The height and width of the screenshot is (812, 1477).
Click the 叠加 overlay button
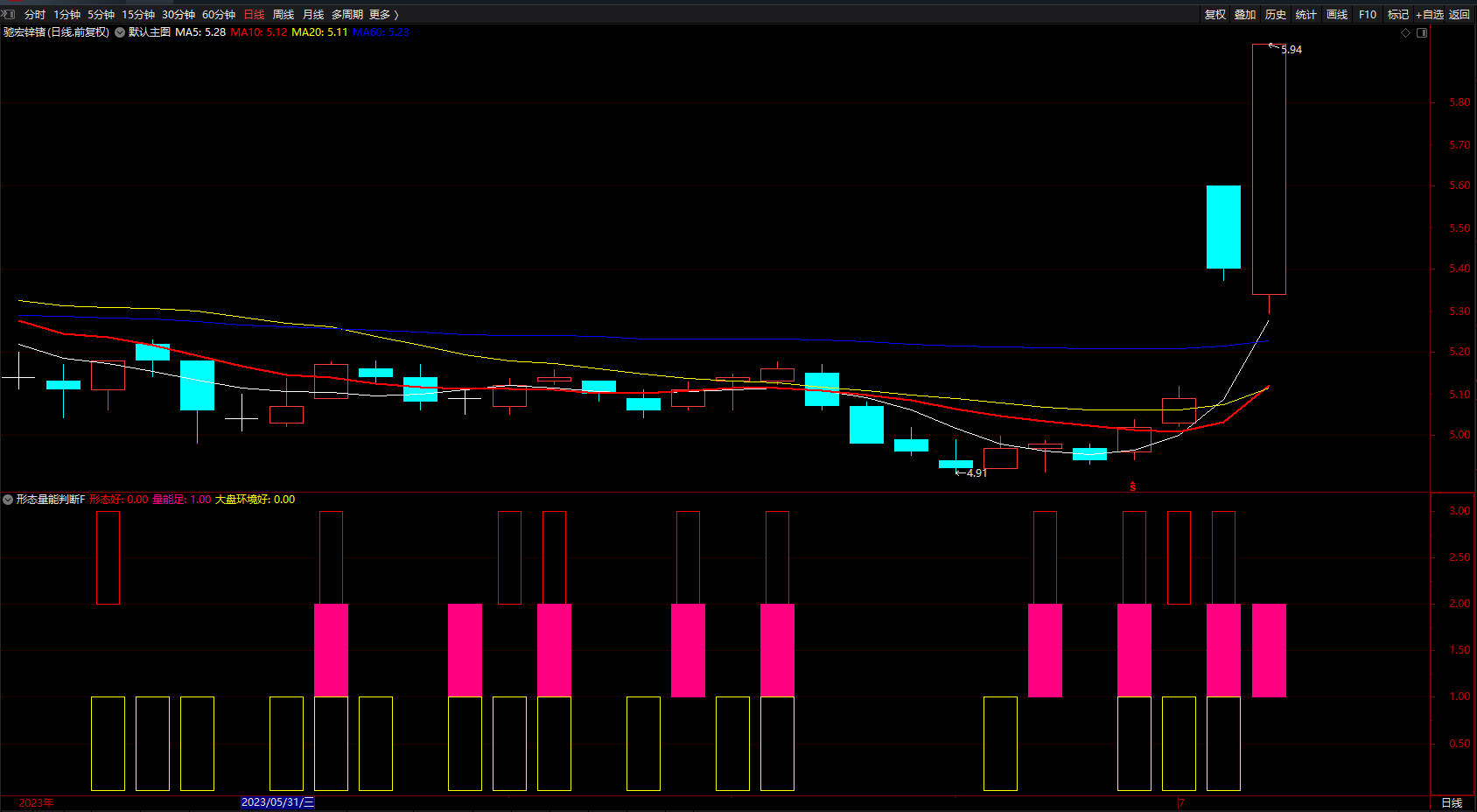(x=1245, y=14)
